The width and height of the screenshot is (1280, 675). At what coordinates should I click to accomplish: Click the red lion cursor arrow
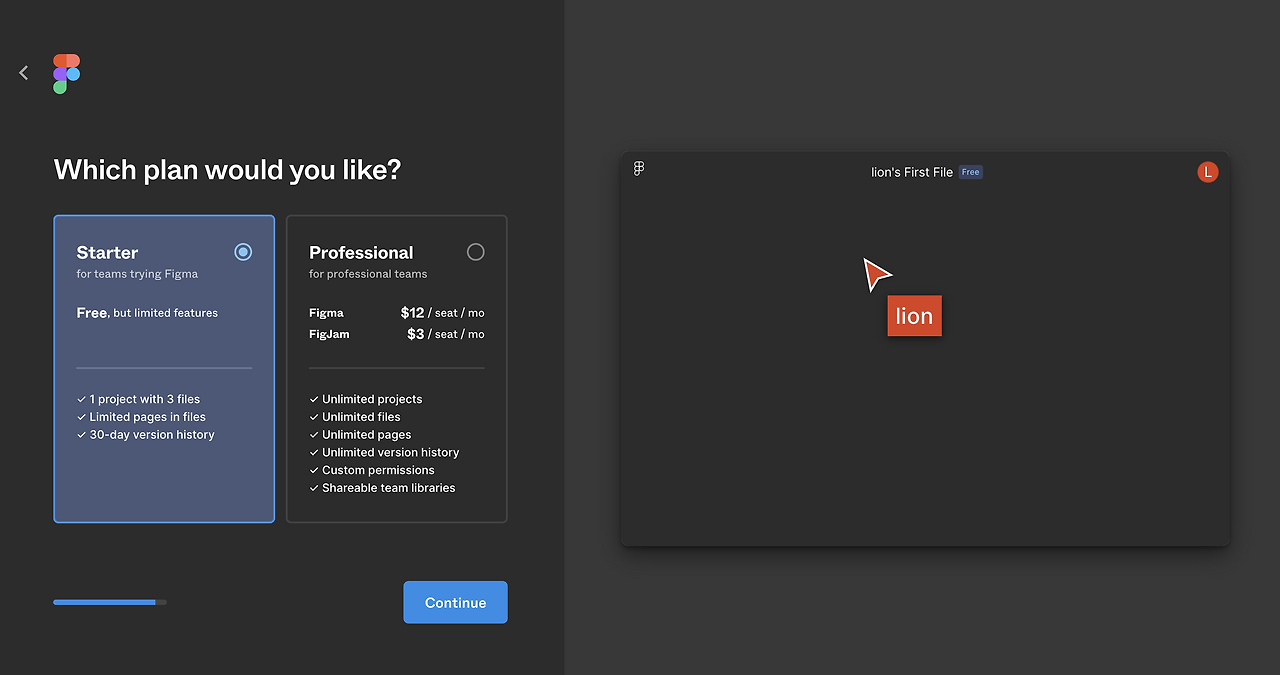(x=876, y=274)
